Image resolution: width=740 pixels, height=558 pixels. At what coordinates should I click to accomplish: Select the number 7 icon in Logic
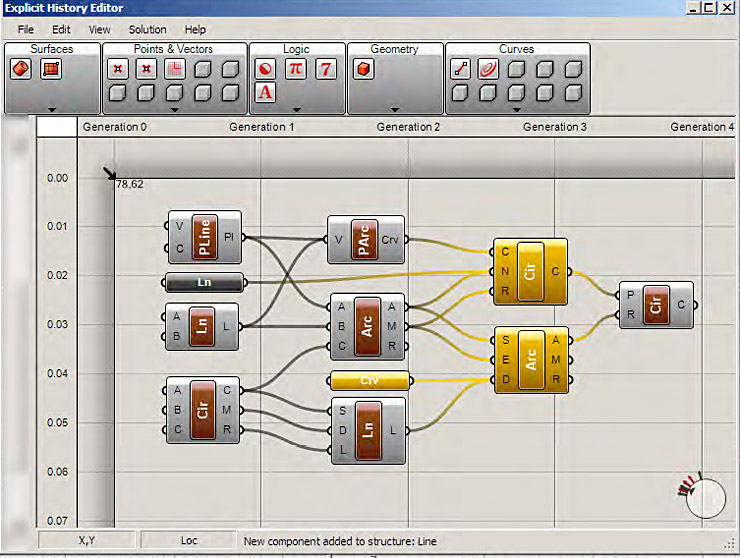pos(326,69)
